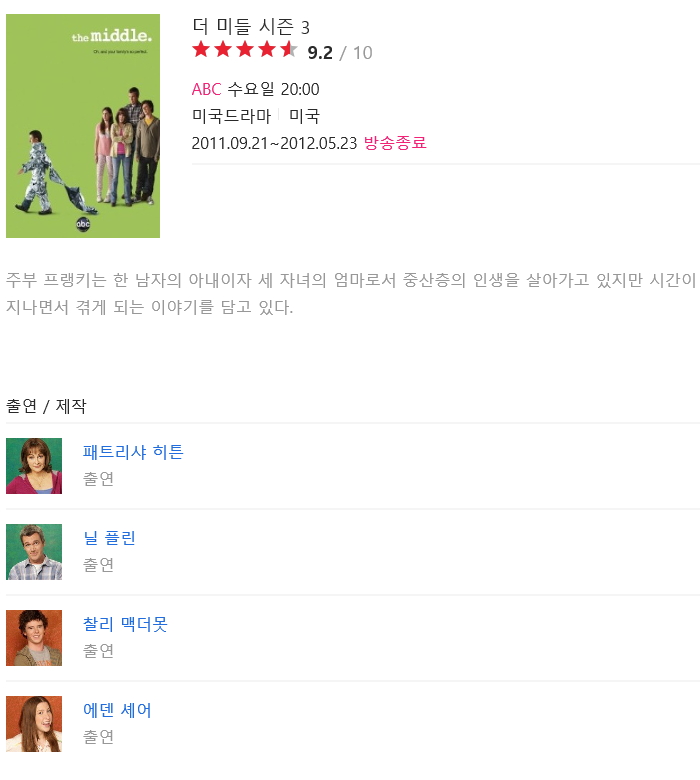Viewport: 700px width, 780px height.
Task: Click the half-filled fifth rating star
Action: pos(288,50)
